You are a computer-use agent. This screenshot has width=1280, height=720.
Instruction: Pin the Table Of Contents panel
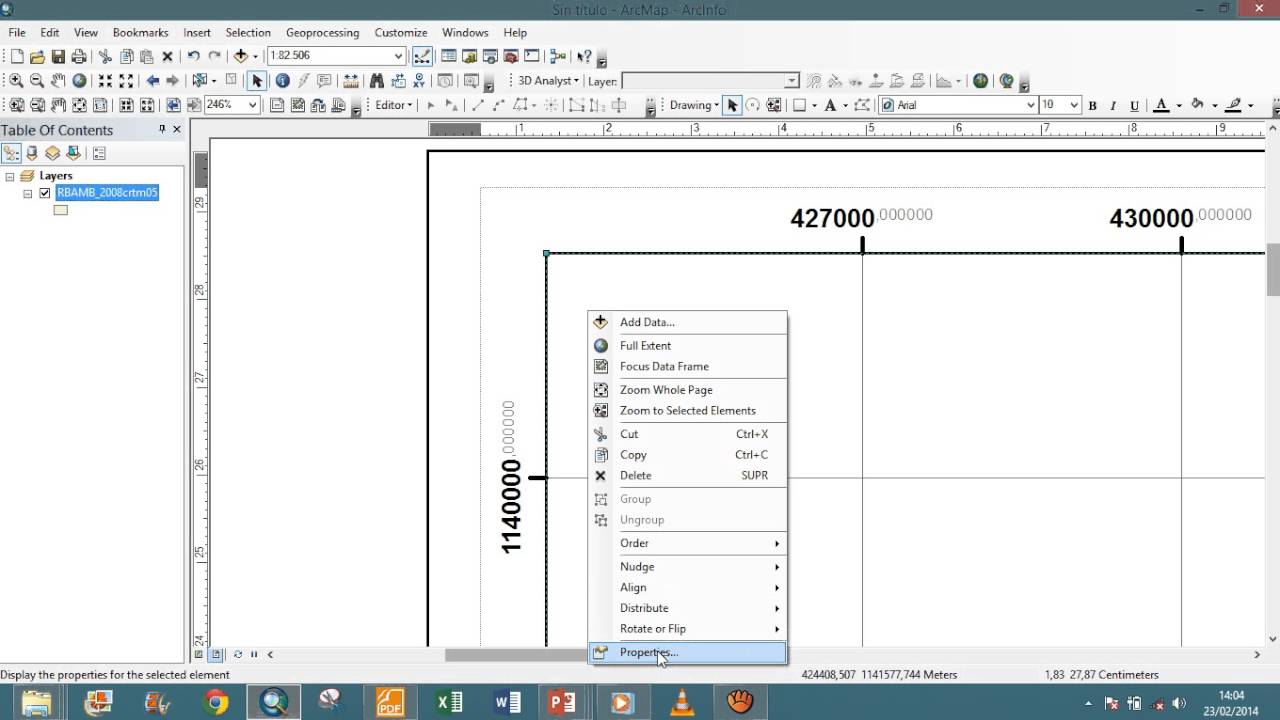(x=162, y=129)
